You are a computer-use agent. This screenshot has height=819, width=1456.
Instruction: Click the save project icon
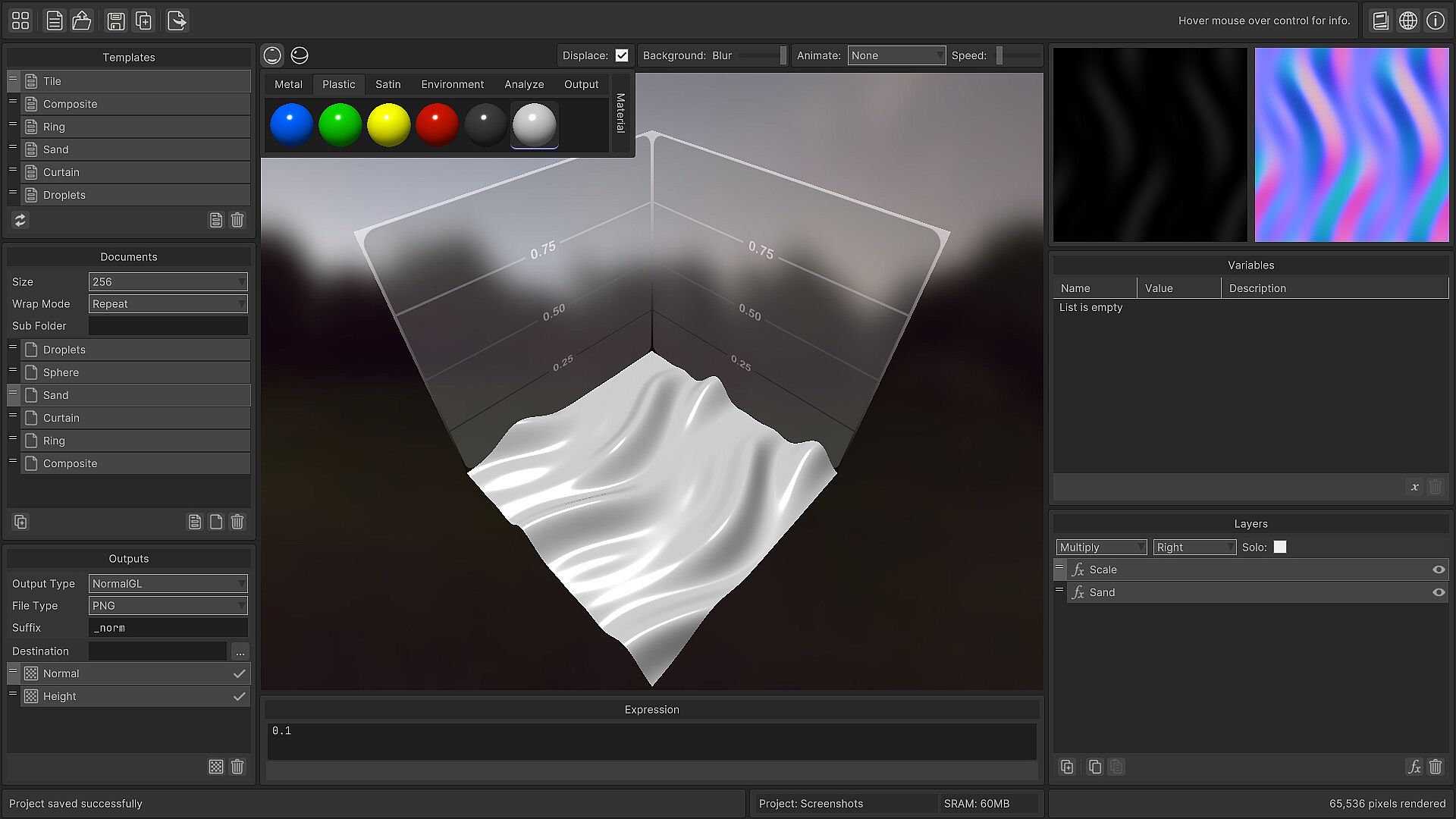(x=115, y=20)
